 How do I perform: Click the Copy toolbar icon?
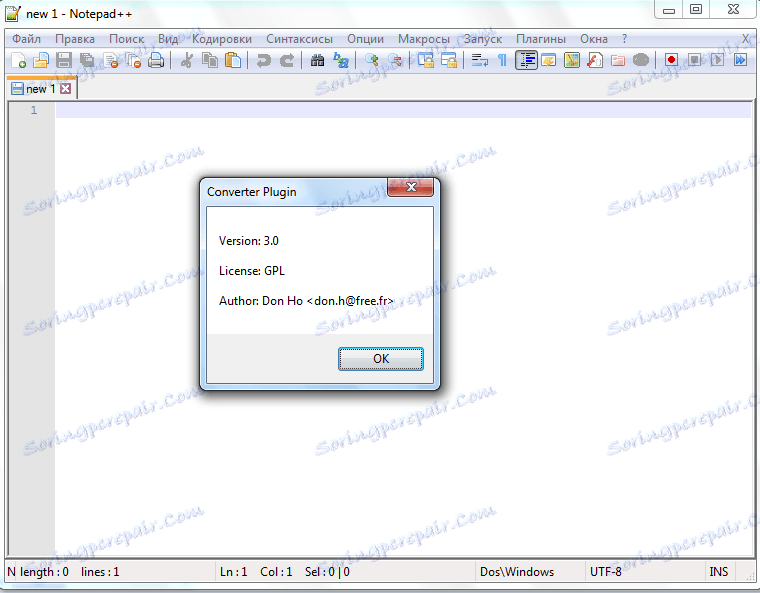210,61
